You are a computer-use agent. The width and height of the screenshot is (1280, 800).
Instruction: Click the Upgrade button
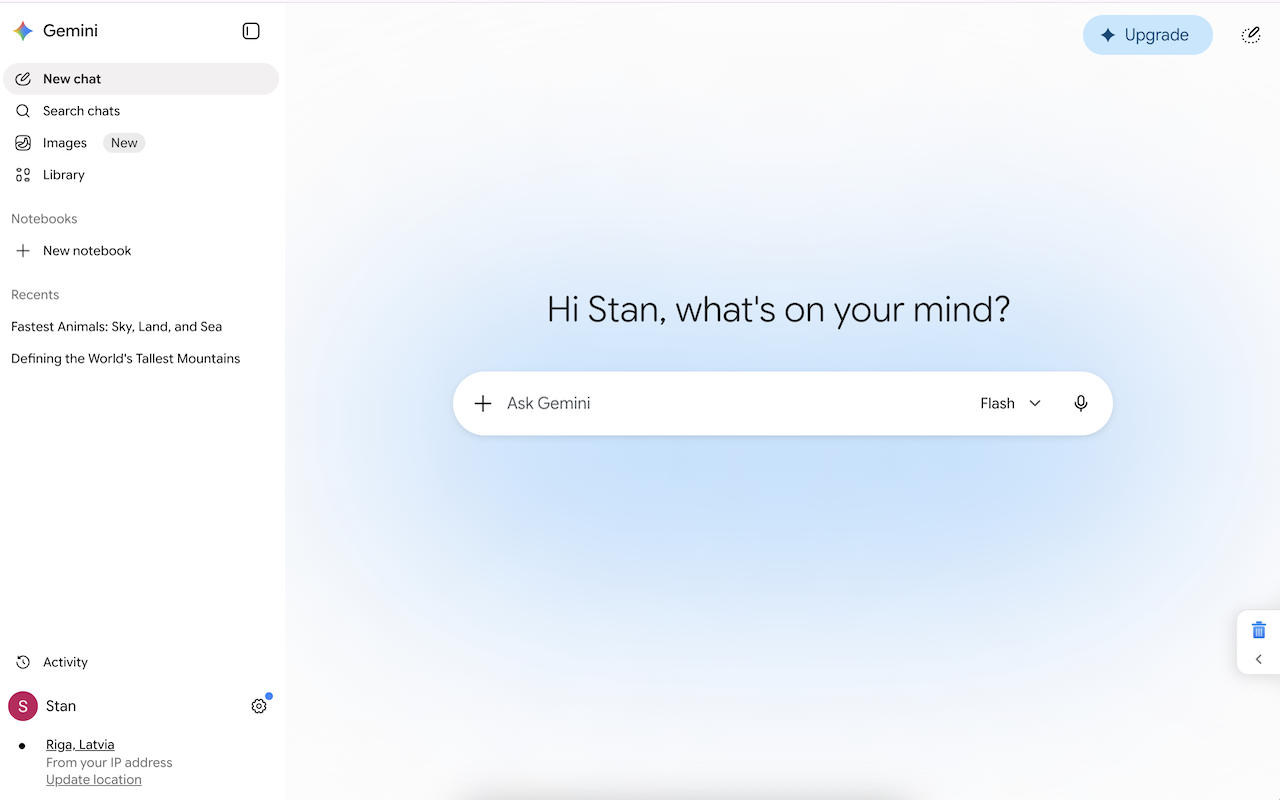(x=1148, y=35)
